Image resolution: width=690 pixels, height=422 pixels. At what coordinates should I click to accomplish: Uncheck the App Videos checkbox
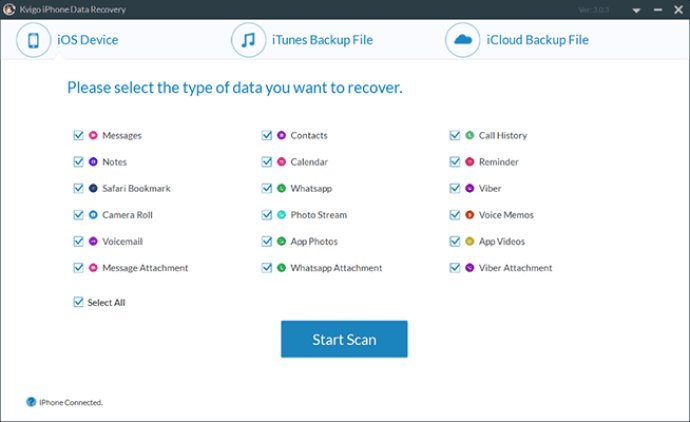click(455, 241)
